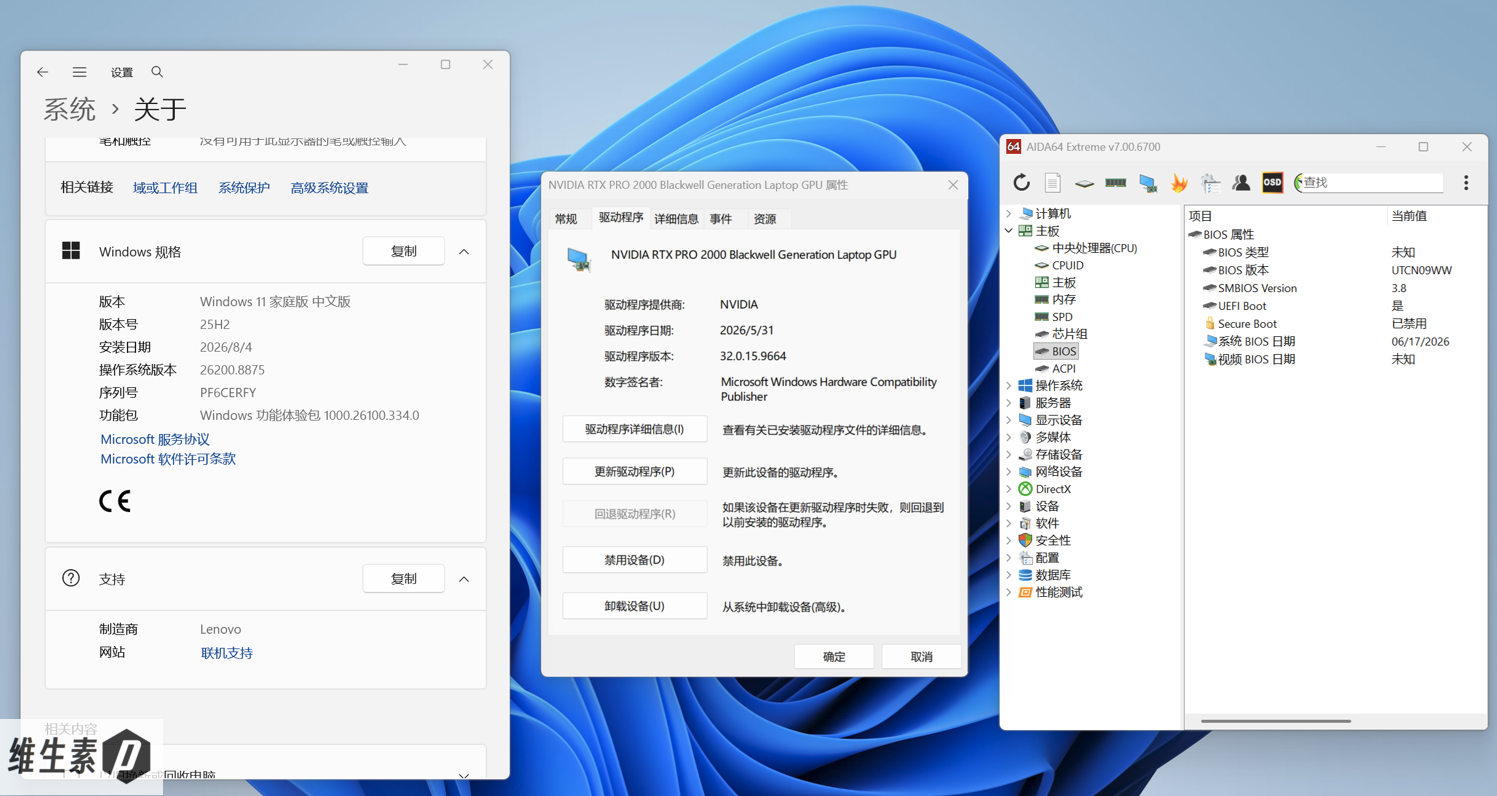This screenshot has width=1497, height=796.
Task: Collapse the 主板 tree node
Action: pos(1008,231)
